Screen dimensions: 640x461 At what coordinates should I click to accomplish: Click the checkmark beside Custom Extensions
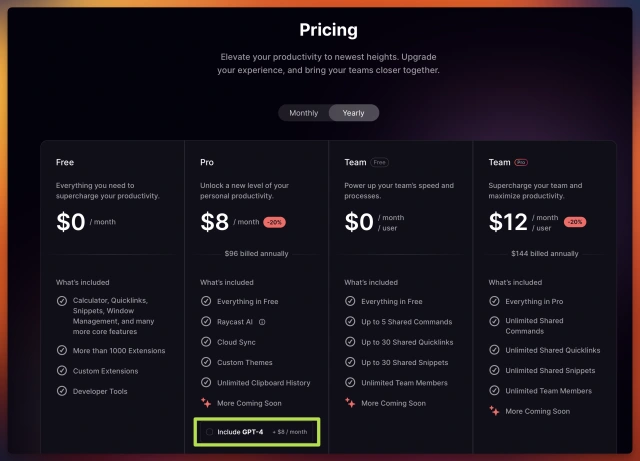coord(62,371)
